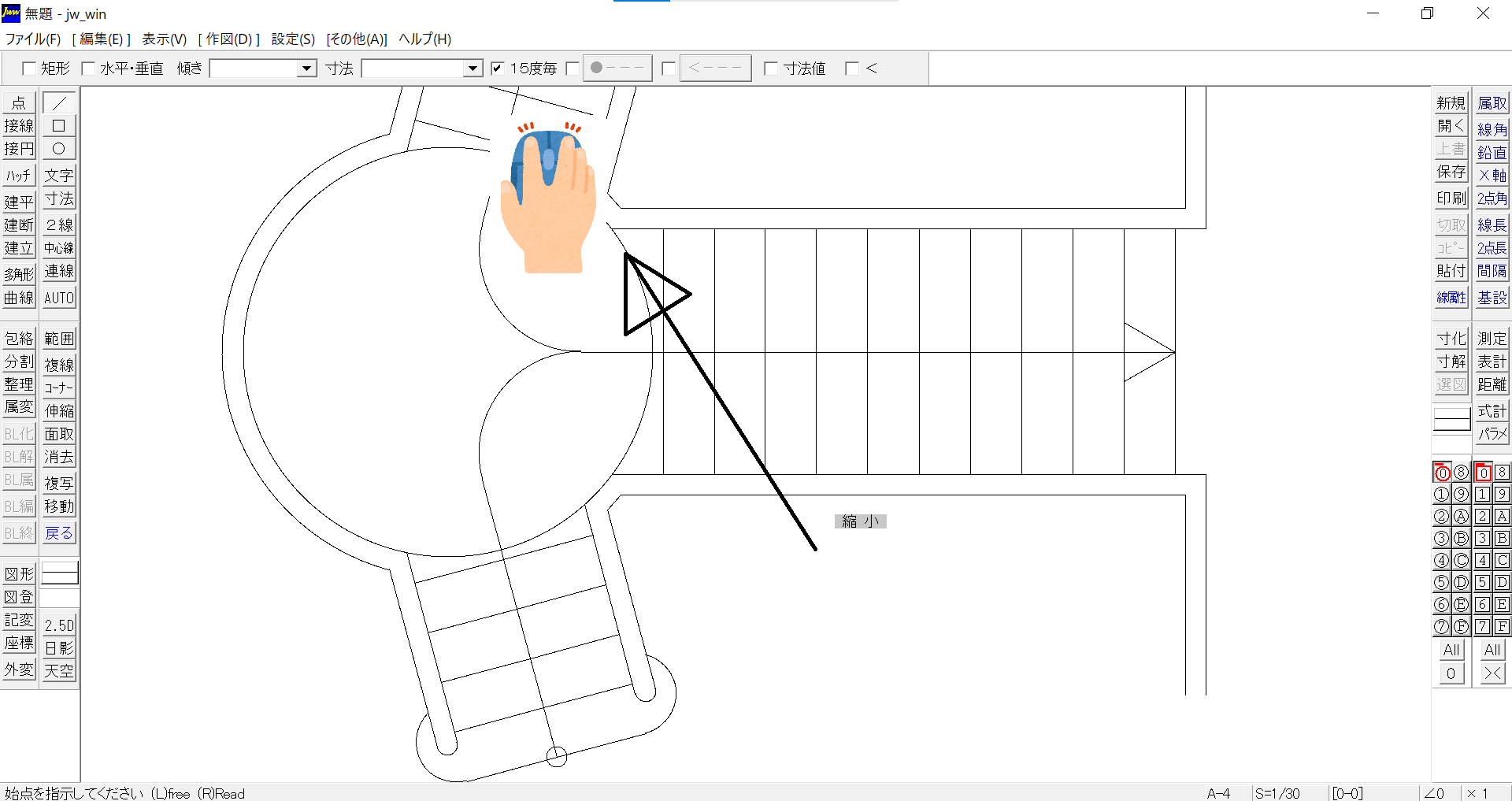Select the rectangle drawing tool icon
Screen dimensions: 1512x801
[59, 126]
